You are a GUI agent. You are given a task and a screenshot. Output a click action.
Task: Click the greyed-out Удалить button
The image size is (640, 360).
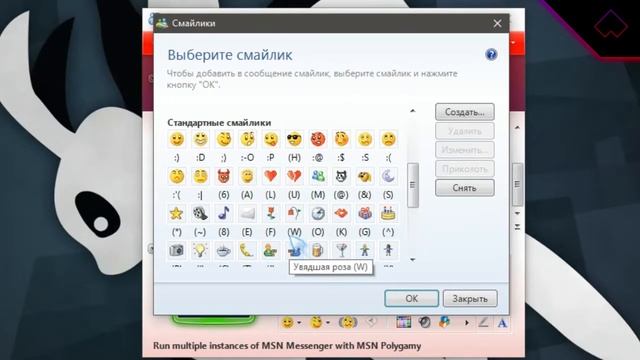[x=464, y=131]
